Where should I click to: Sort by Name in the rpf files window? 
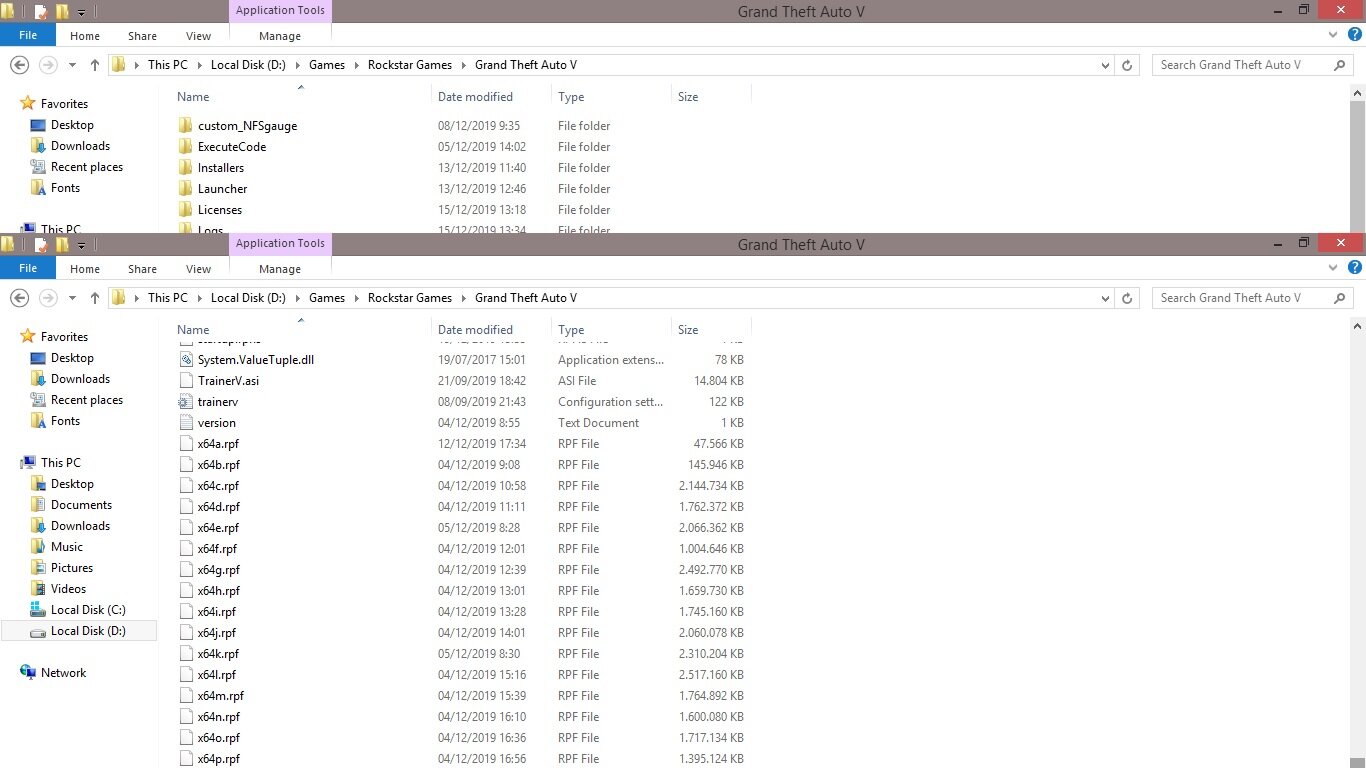coord(193,330)
